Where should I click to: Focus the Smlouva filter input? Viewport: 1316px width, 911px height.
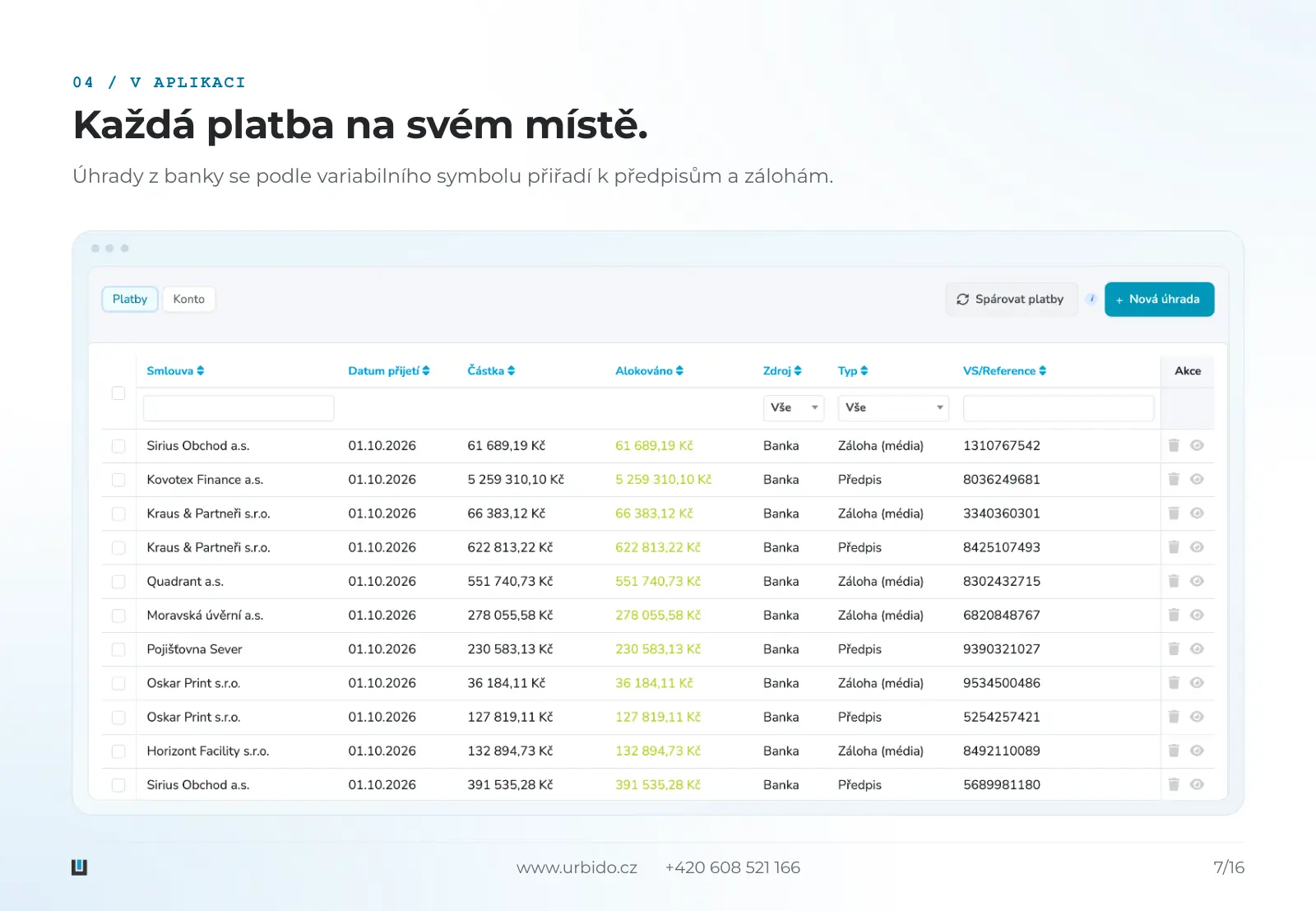[x=239, y=408]
